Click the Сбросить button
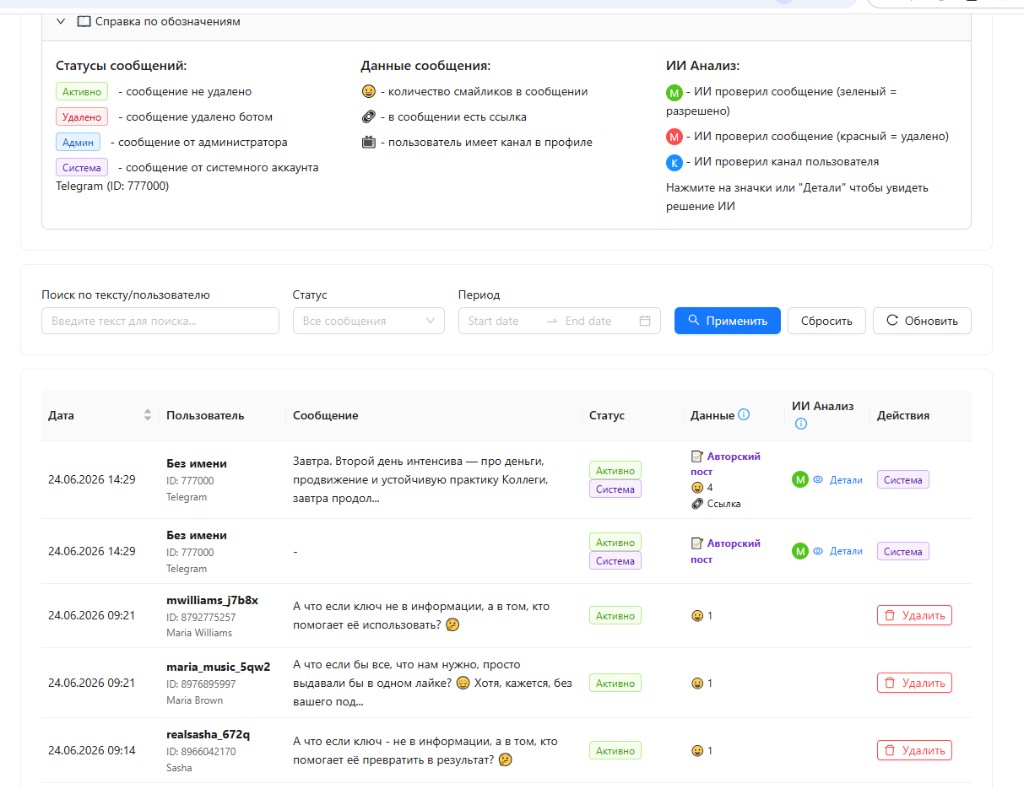The image size is (1024, 789). [x=826, y=321]
